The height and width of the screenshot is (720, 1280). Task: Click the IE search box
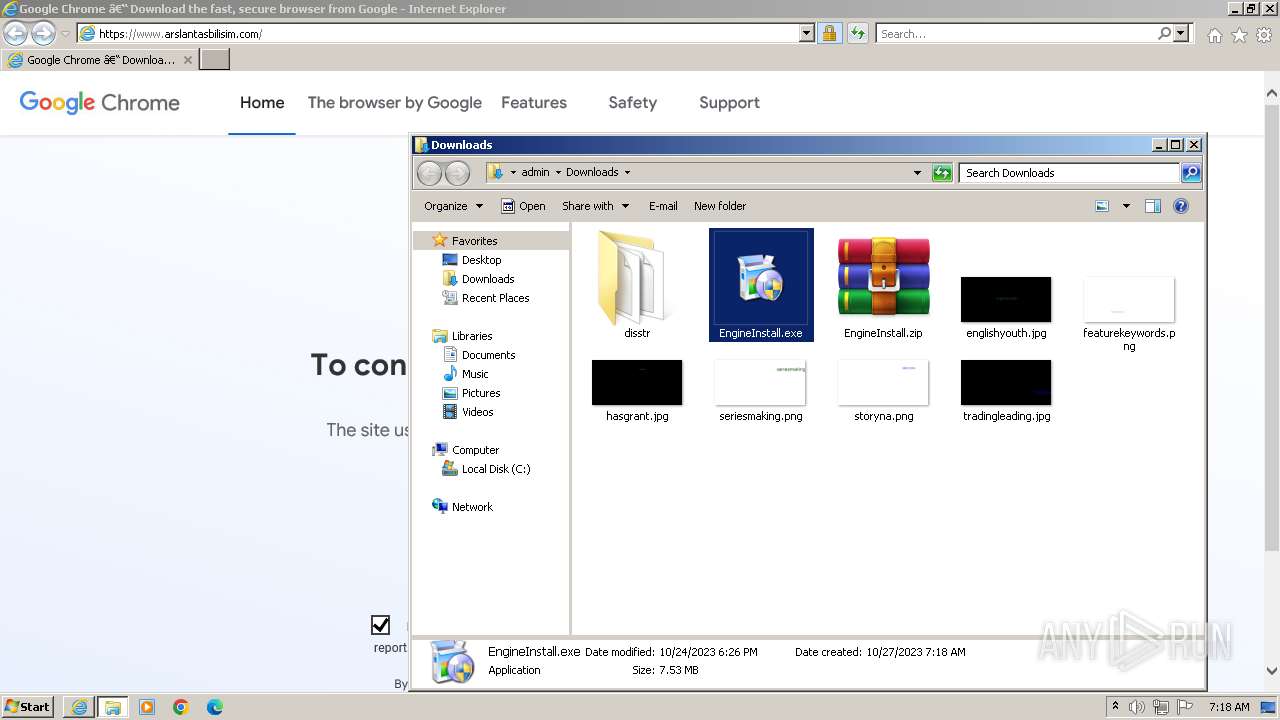[1015, 34]
